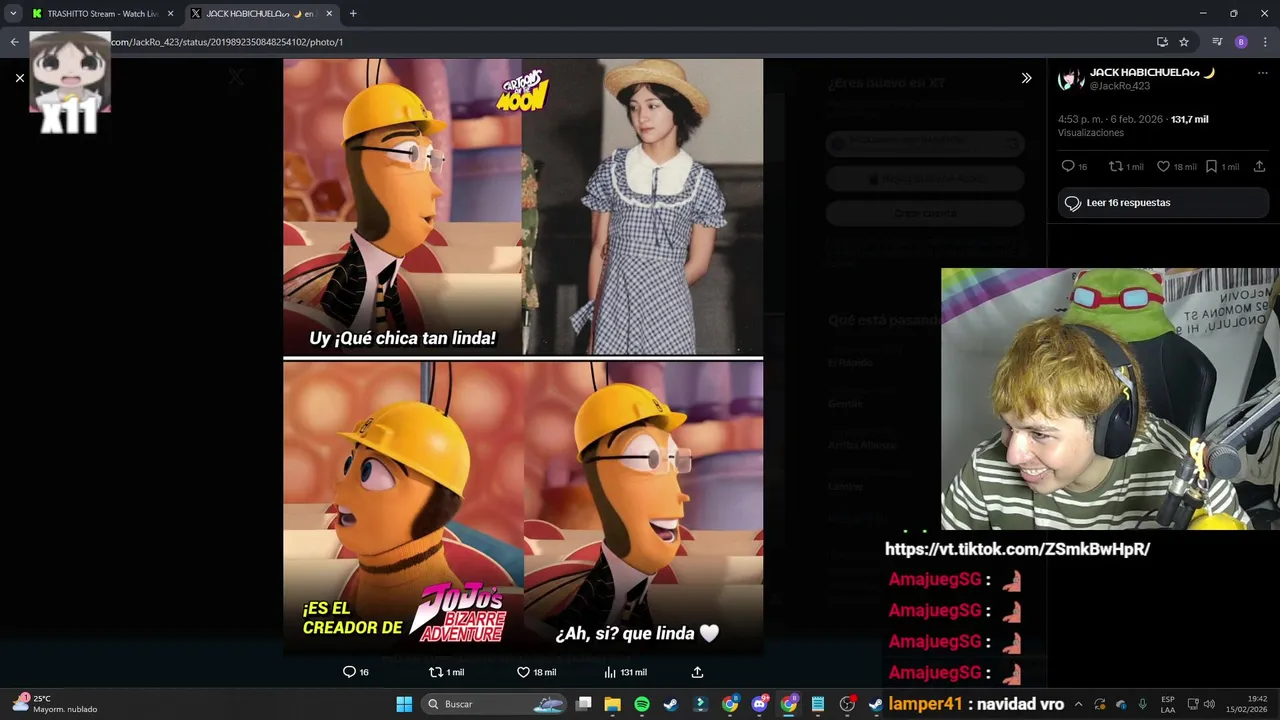Viewport: 1280px width, 720px height.
Task: Open the volume icon in system tray
Action: coord(1208,704)
